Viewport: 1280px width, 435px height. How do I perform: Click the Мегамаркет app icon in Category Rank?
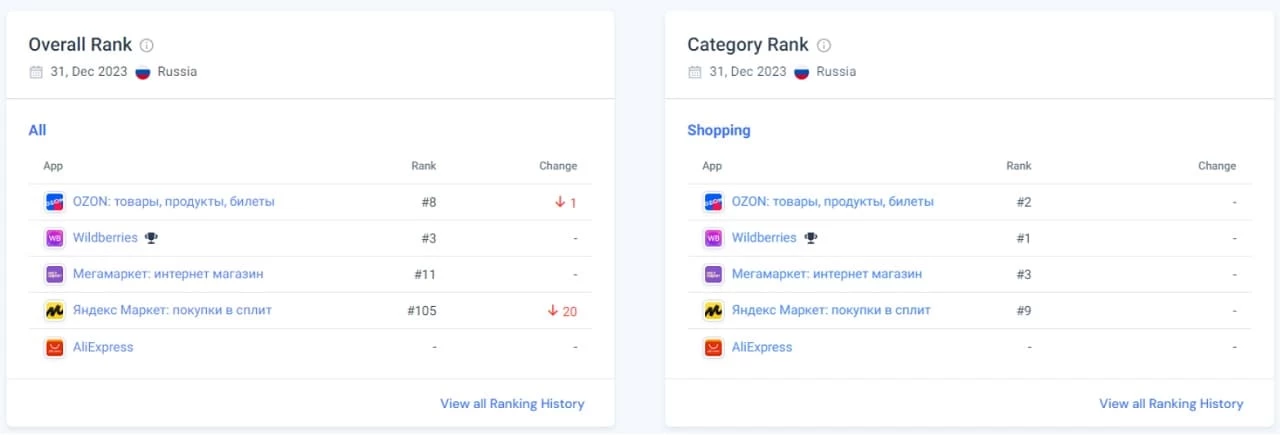pos(713,275)
